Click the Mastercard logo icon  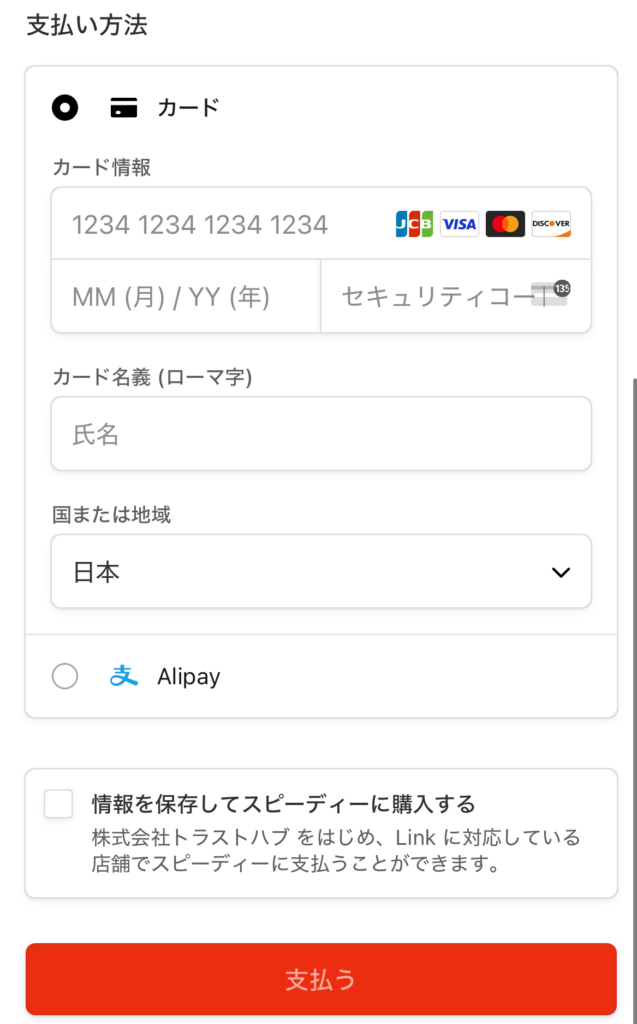[505, 224]
